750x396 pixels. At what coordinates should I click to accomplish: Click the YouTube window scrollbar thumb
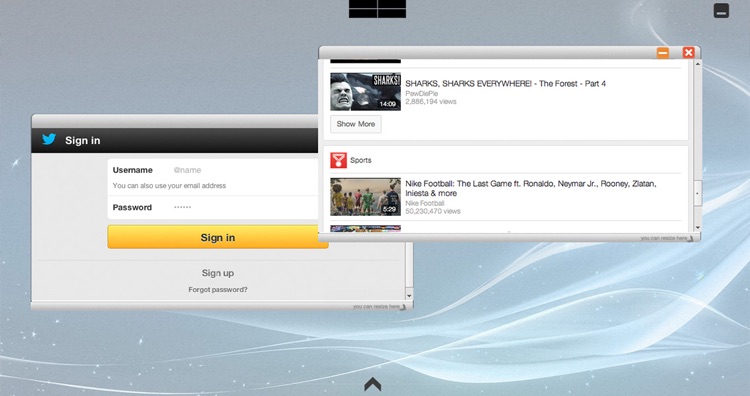pyautogui.click(x=698, y=193)
